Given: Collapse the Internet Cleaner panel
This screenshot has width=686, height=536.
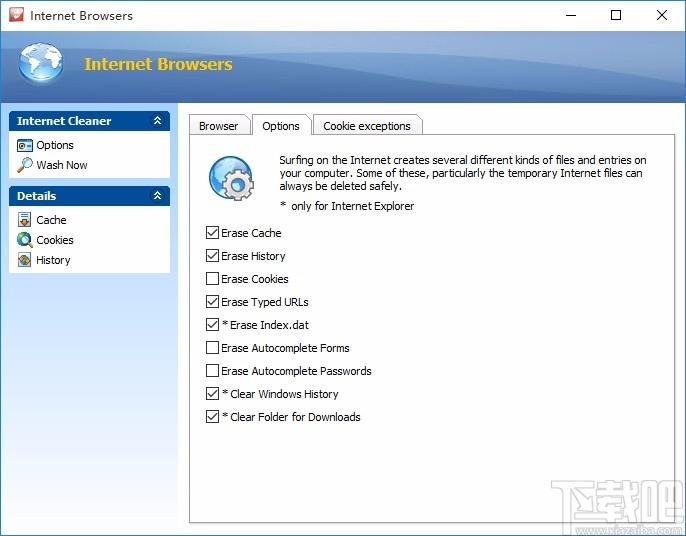Looking at the screenshot, I should [x=158, y=120].
